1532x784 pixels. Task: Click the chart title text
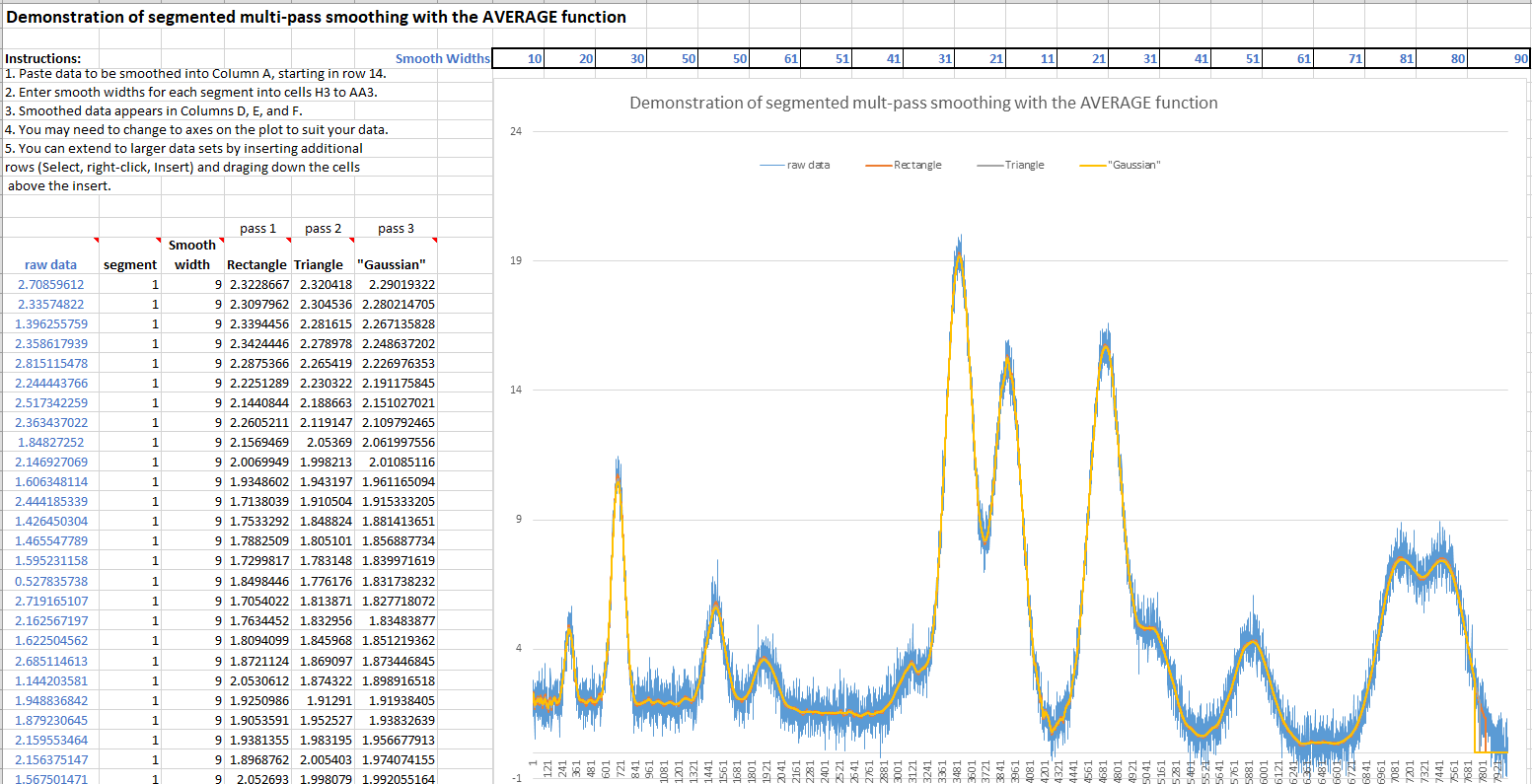click(x=923, y=103)
